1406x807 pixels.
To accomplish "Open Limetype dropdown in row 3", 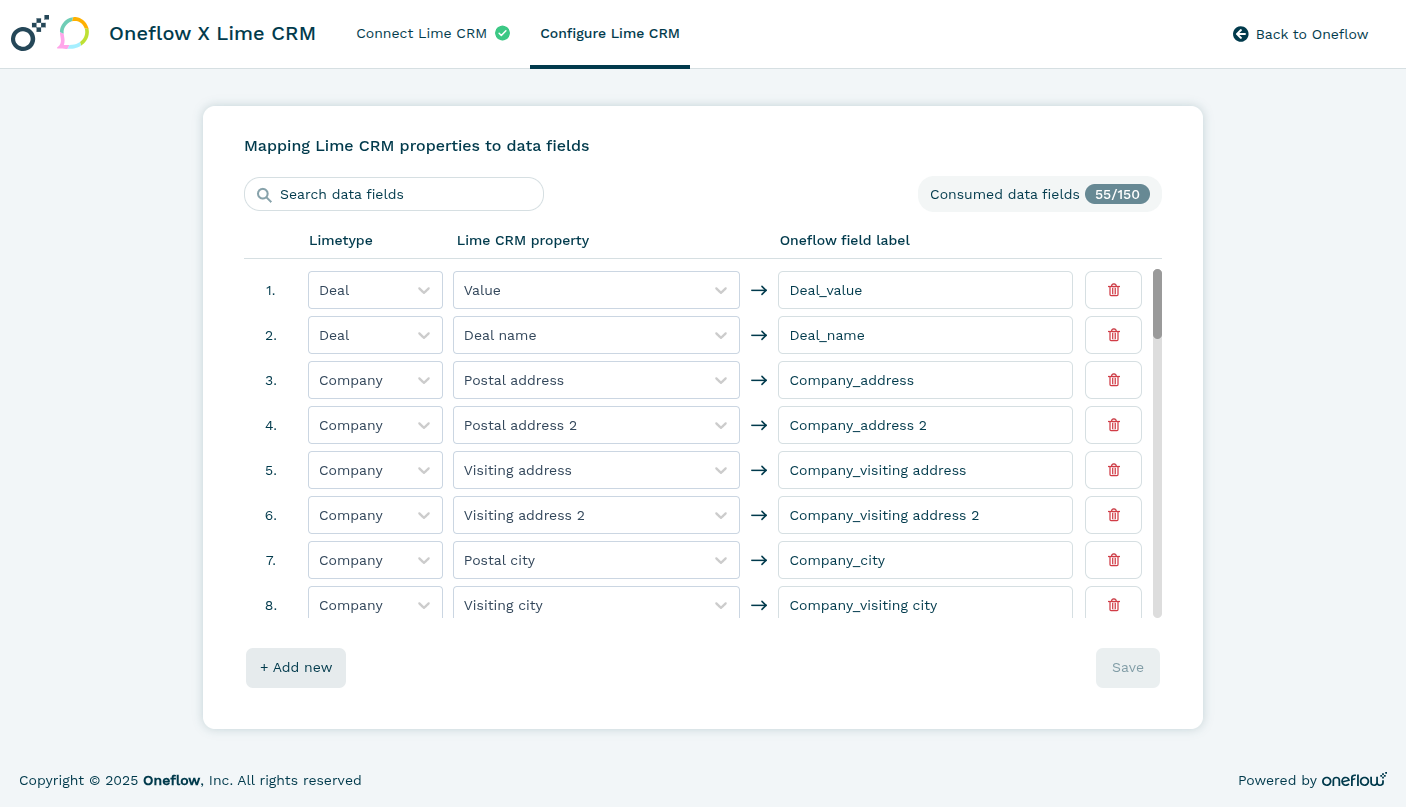I will [375, 380].
